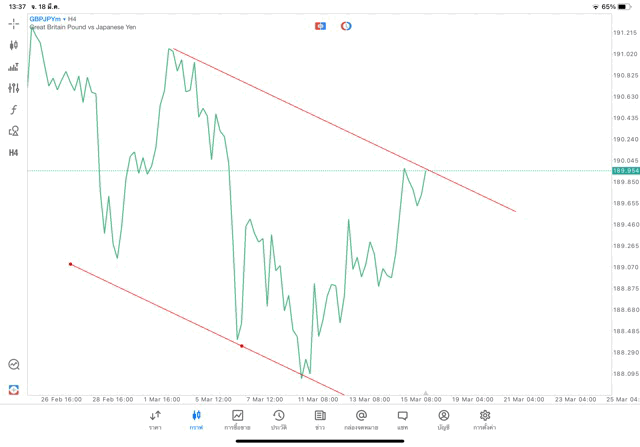Open chart settings sliders icon

pos(14,88)
